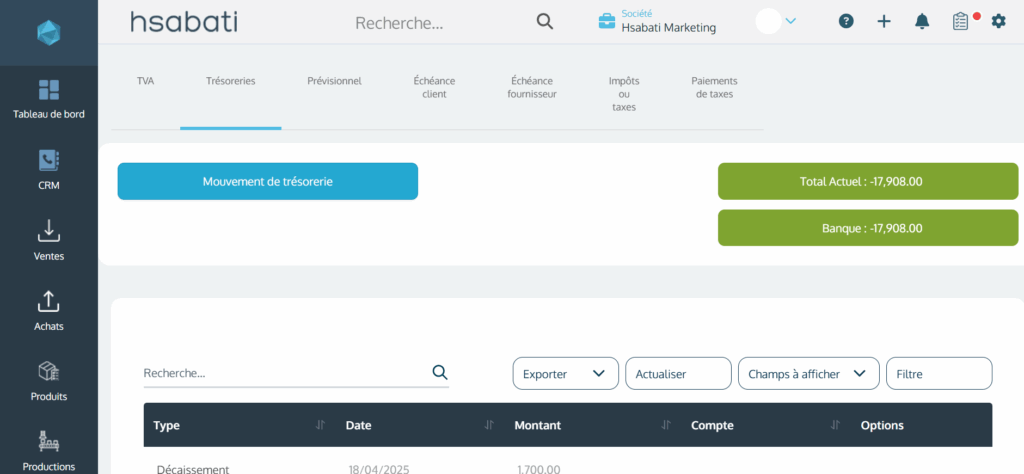The width and height of the screenshot is (1024, 474).
Task: Go to Ventes in sidebar
Action: (48, 239)
